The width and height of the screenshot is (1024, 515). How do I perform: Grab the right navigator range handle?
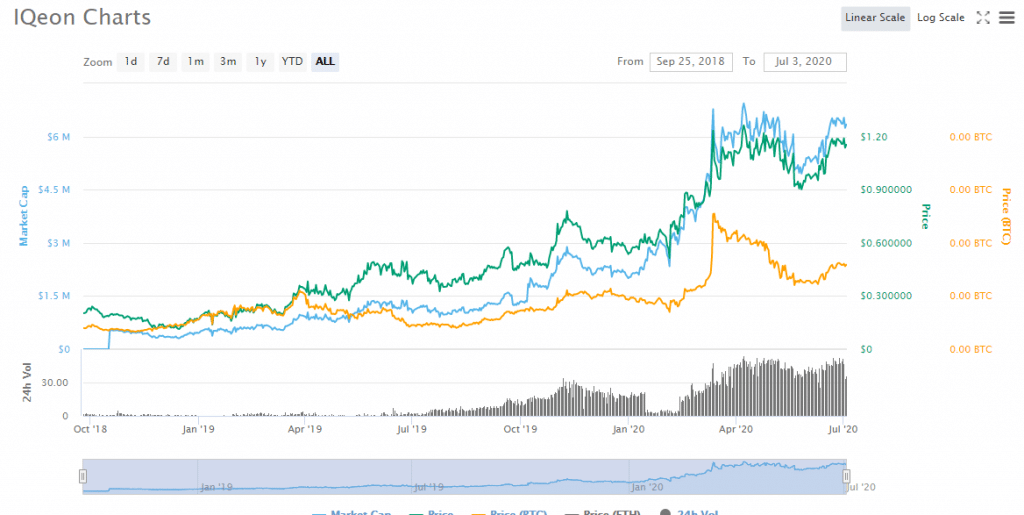pyautogui.click(x=846, y=476)
